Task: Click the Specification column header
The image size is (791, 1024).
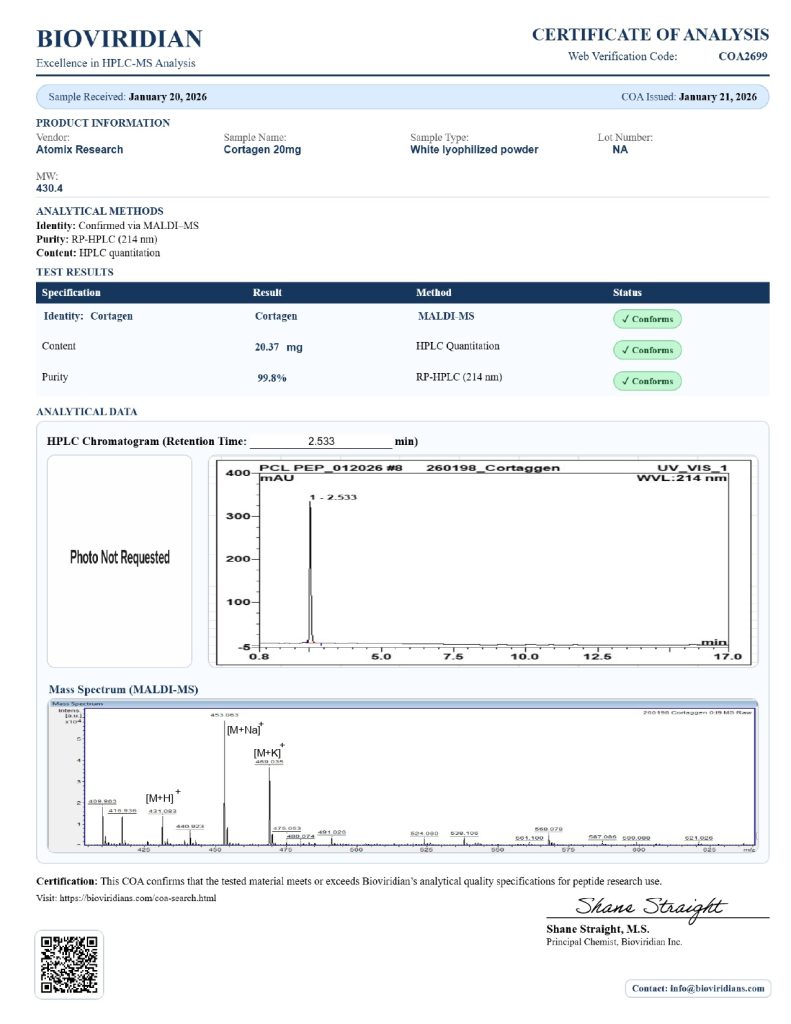Action: point(71,293)
